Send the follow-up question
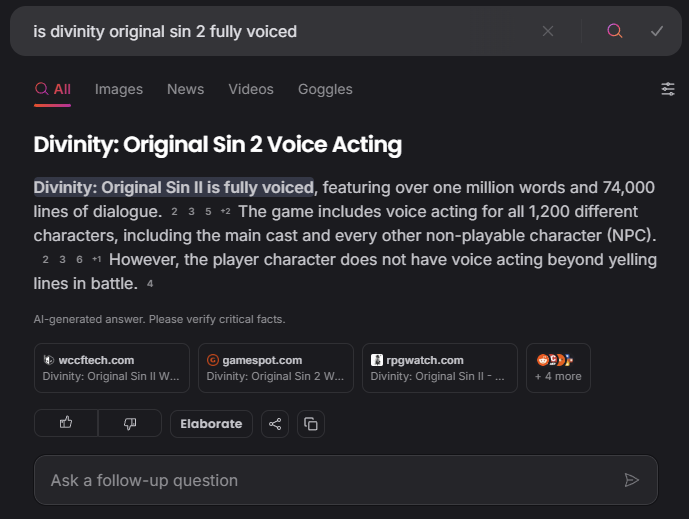This screenshot has height=519, width=689. 631,480
